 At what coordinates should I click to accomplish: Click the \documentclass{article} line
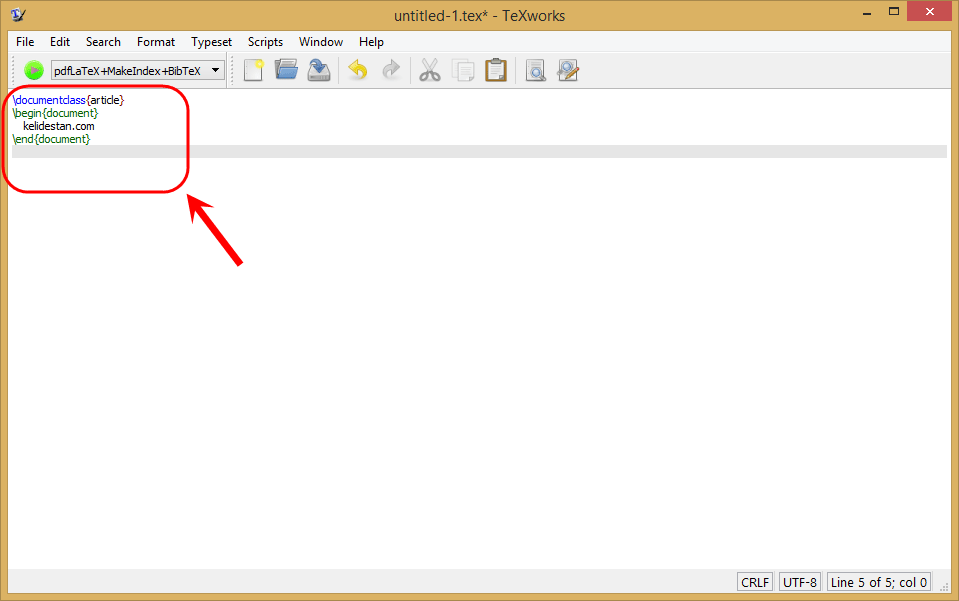point(68,100)
